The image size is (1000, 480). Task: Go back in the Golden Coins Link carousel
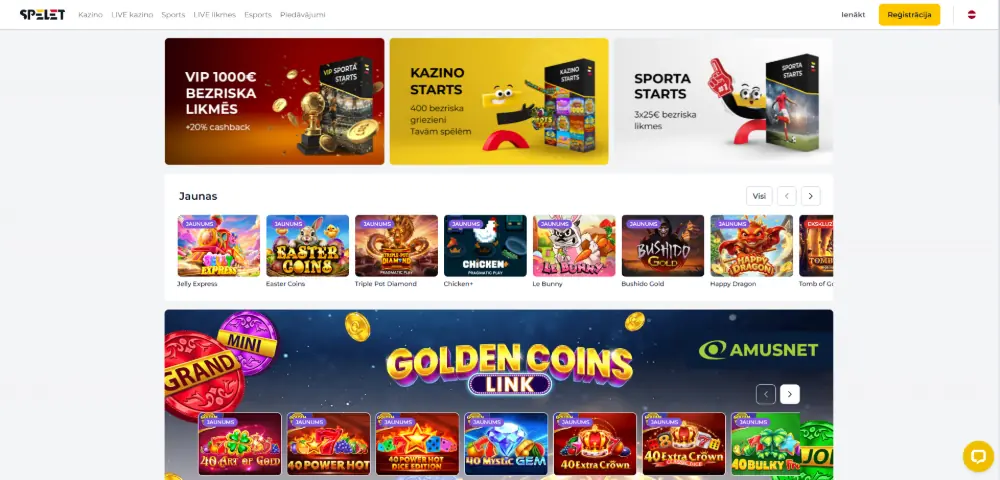[x=766, y=395]
